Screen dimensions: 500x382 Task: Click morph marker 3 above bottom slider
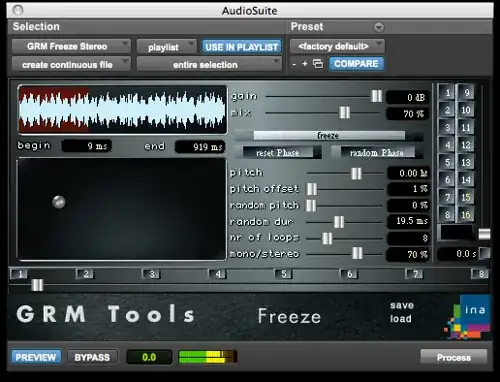(151, 274)
